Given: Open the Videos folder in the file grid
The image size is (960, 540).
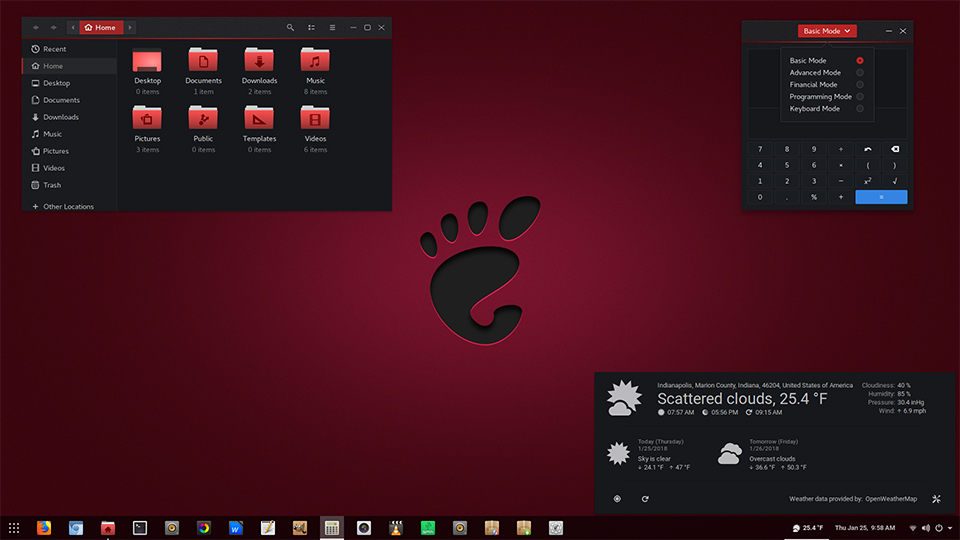Looking at the screenshot, I should (315, 118).
